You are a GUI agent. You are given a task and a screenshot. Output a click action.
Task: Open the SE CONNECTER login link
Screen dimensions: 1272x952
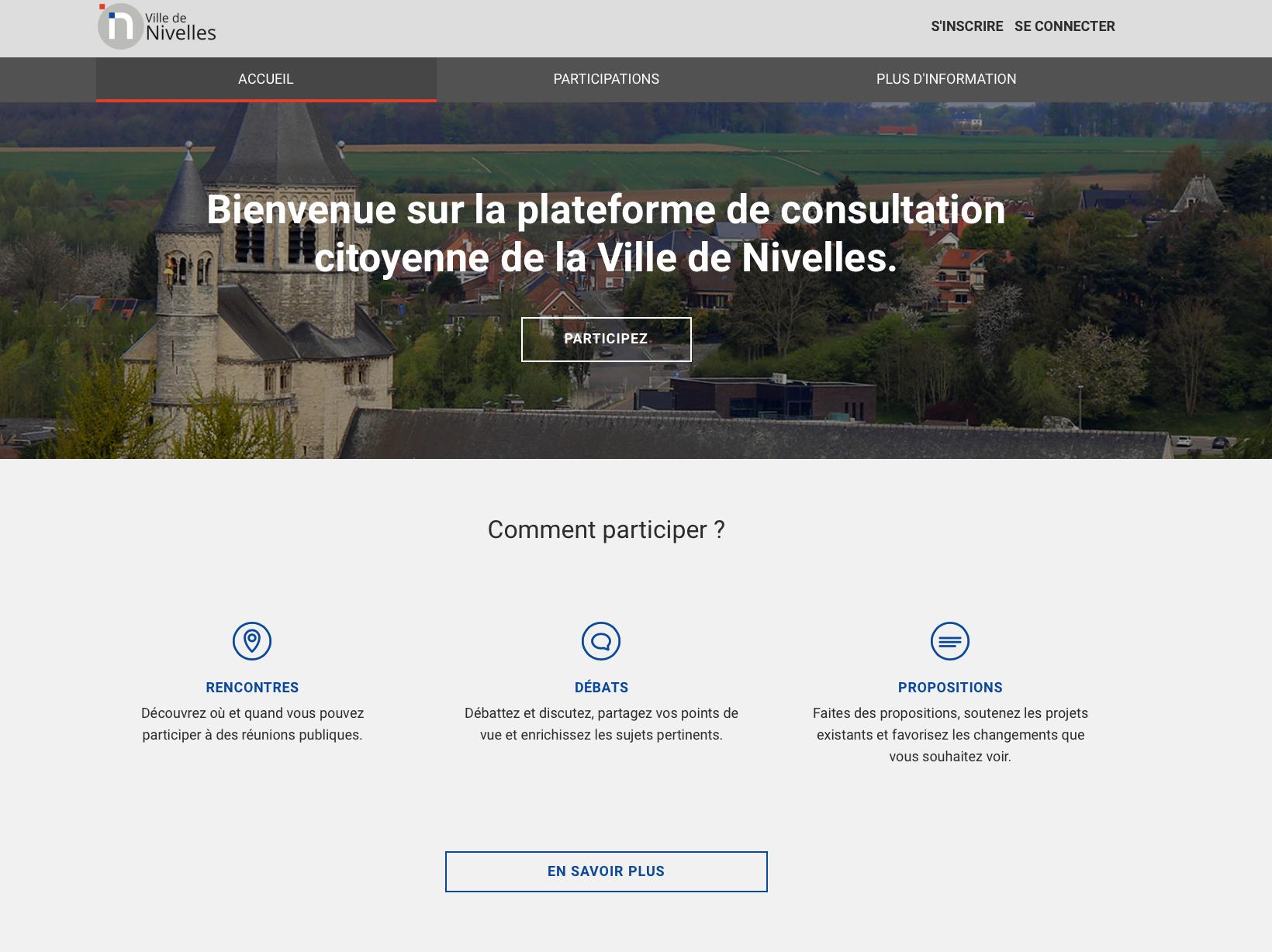1065,26
